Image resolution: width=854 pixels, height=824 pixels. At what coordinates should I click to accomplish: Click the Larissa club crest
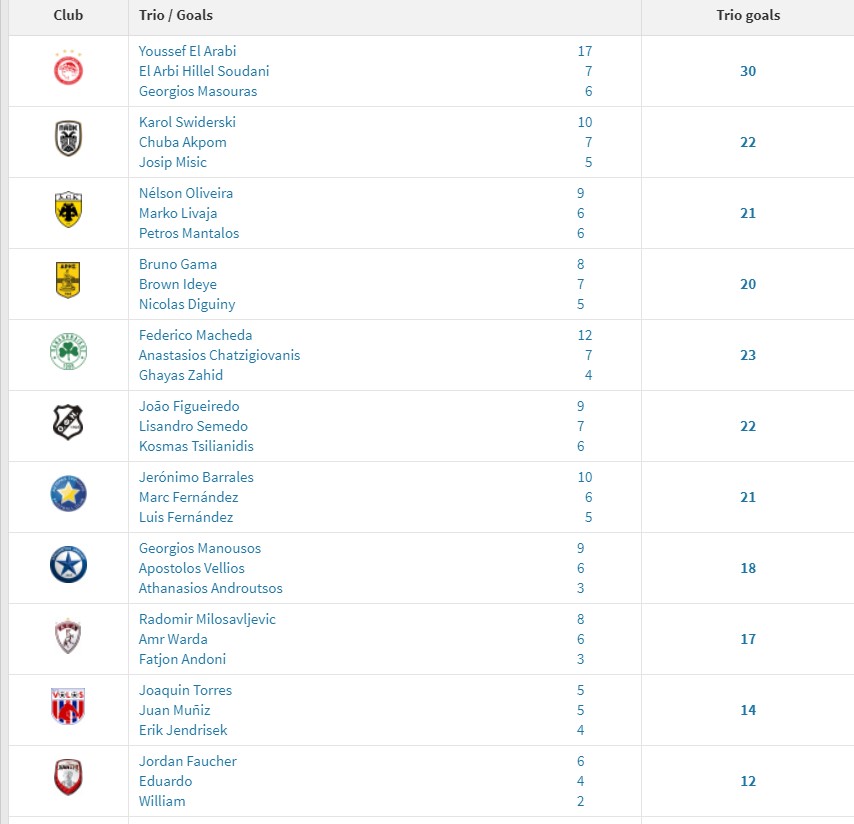tap(68, 636)
